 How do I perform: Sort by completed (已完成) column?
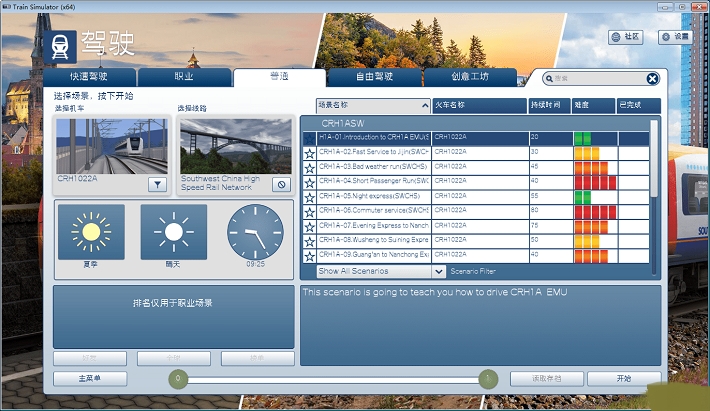tap(639, 105)
